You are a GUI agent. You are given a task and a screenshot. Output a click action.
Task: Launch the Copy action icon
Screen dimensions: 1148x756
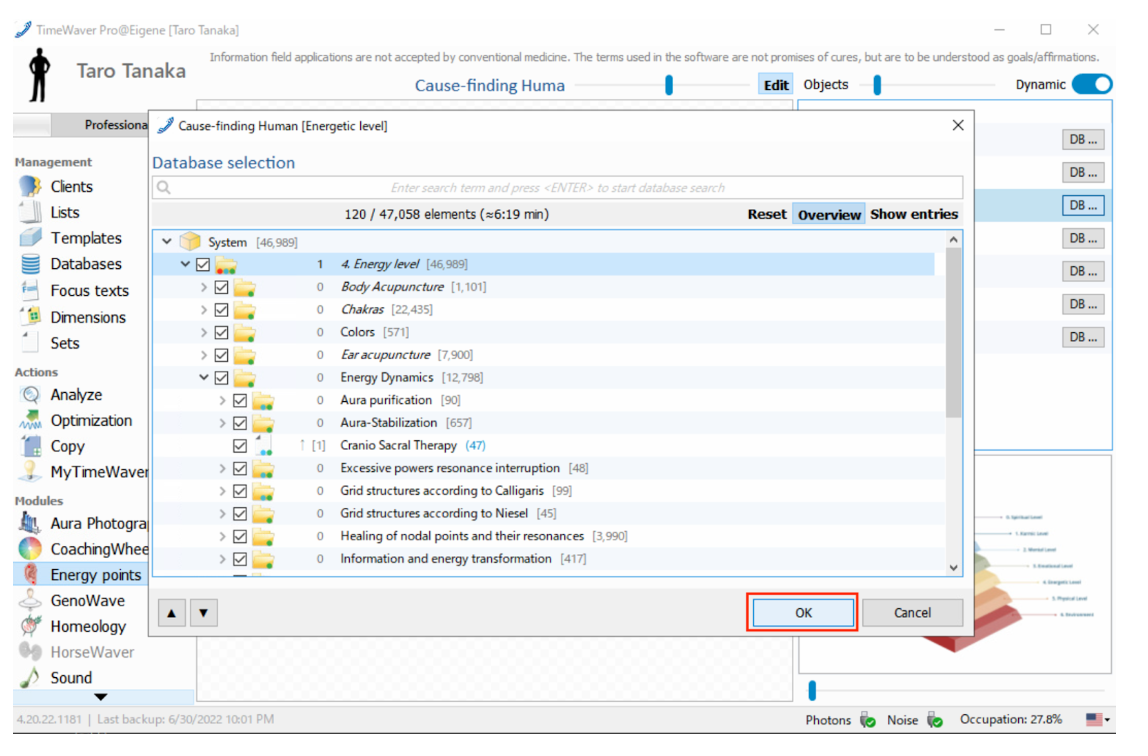tap(31, 446)
